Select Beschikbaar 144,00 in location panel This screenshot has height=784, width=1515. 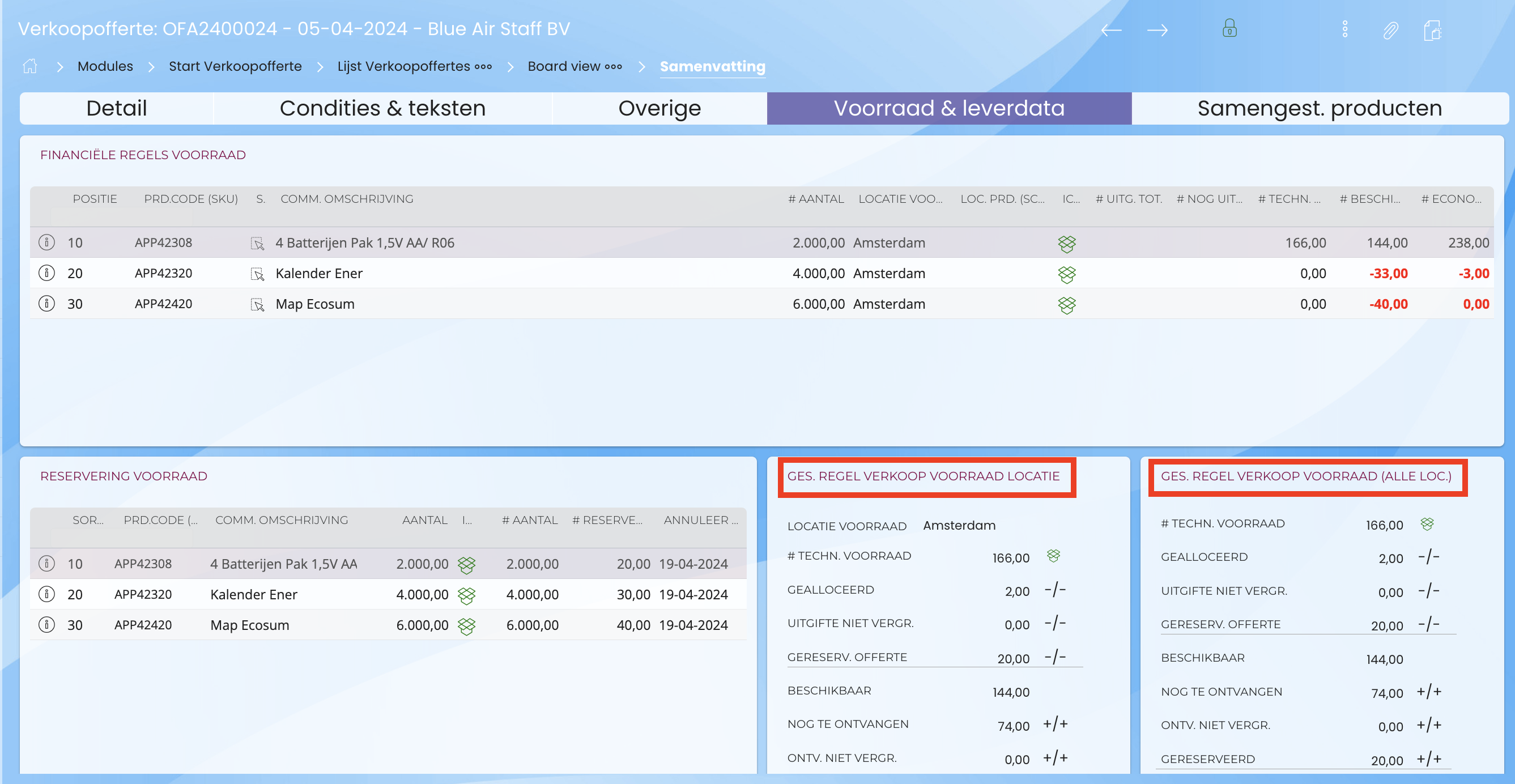[1011, 692]
